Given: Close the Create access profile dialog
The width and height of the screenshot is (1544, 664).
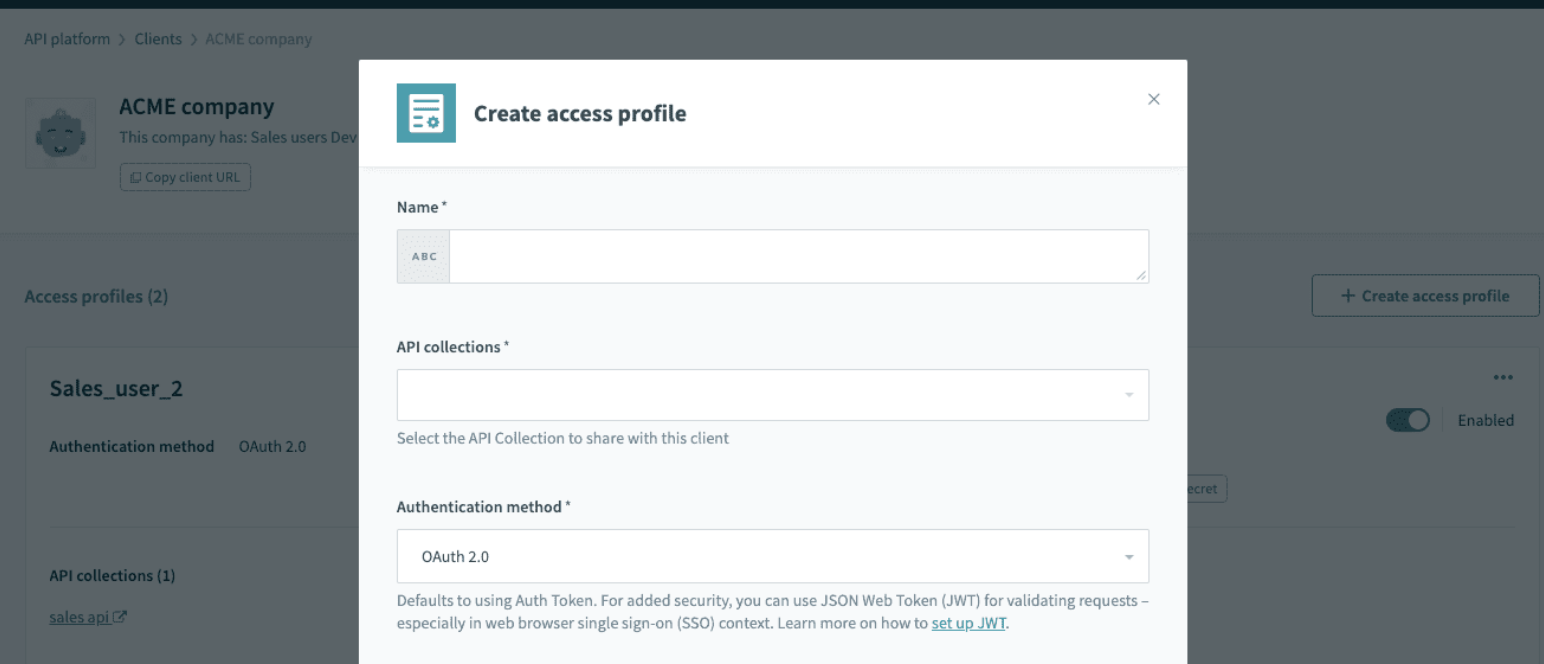Looking at the screenshot, I should pyautogui.click(x=1153, y=99).
